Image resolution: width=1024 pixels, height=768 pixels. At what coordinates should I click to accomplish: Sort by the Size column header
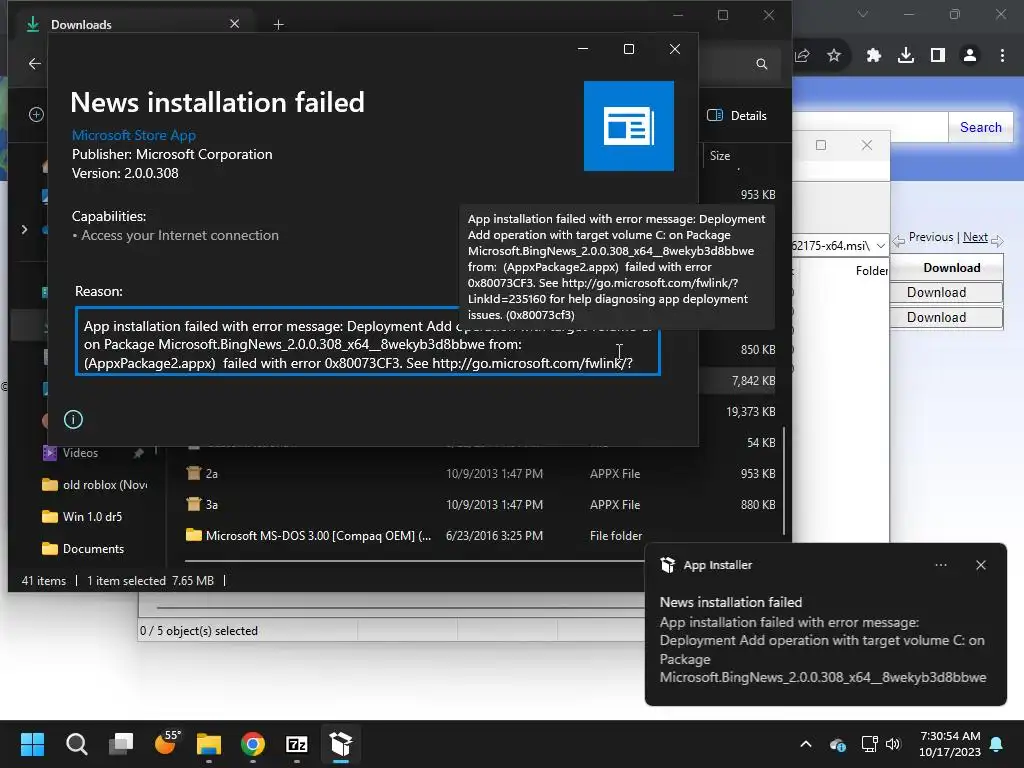[720, 155]
